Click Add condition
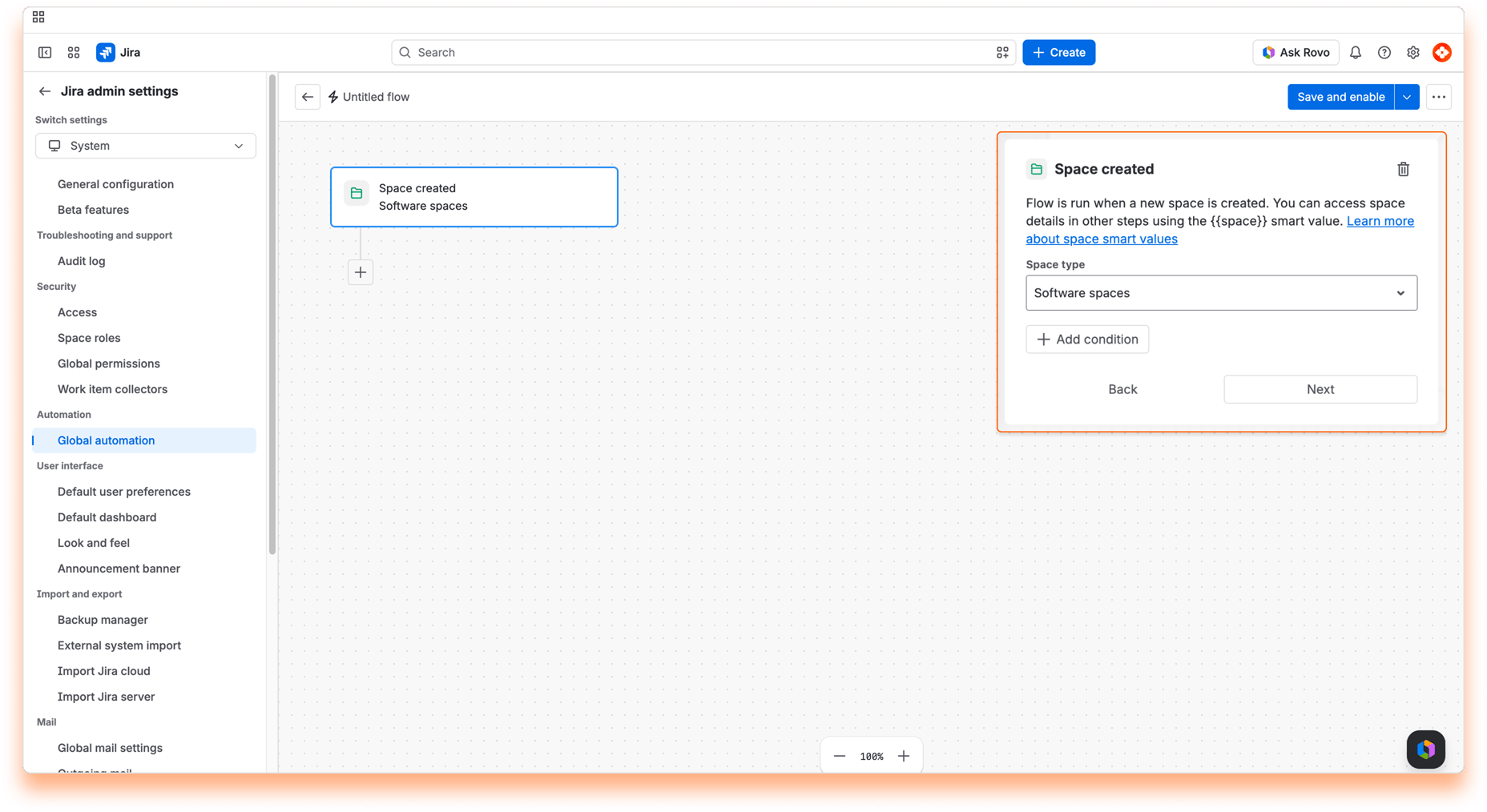This screenshot has height=812, width=1487. [x=1086, y=340]
